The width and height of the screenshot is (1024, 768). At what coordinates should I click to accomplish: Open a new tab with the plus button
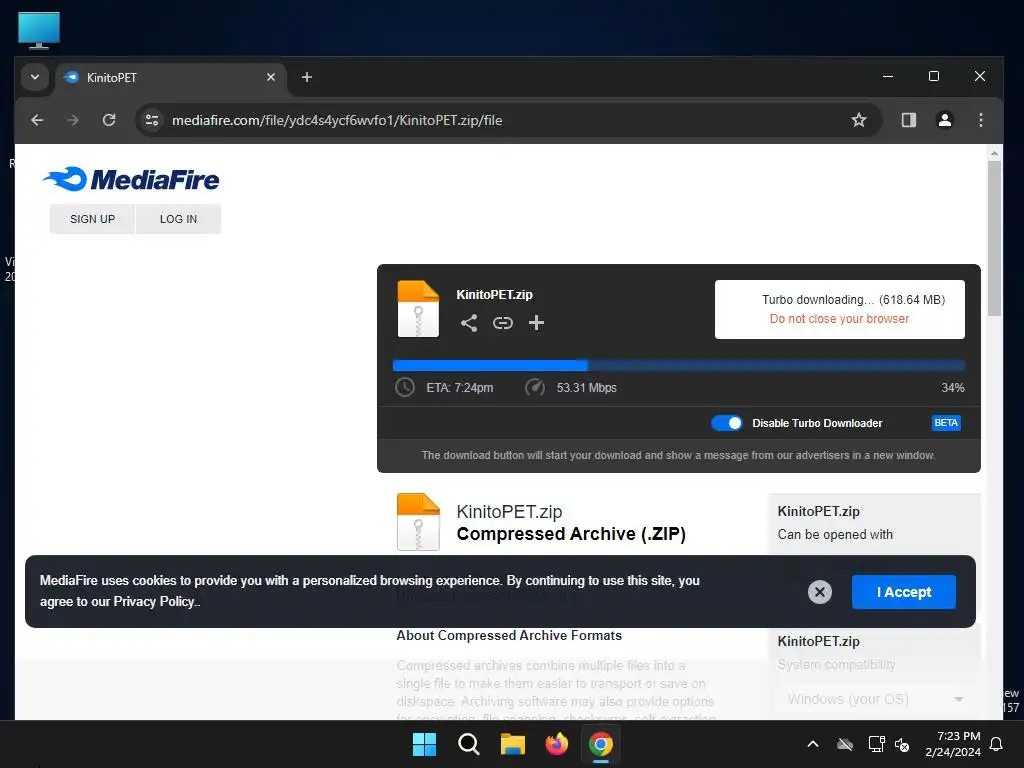point(306,77)
